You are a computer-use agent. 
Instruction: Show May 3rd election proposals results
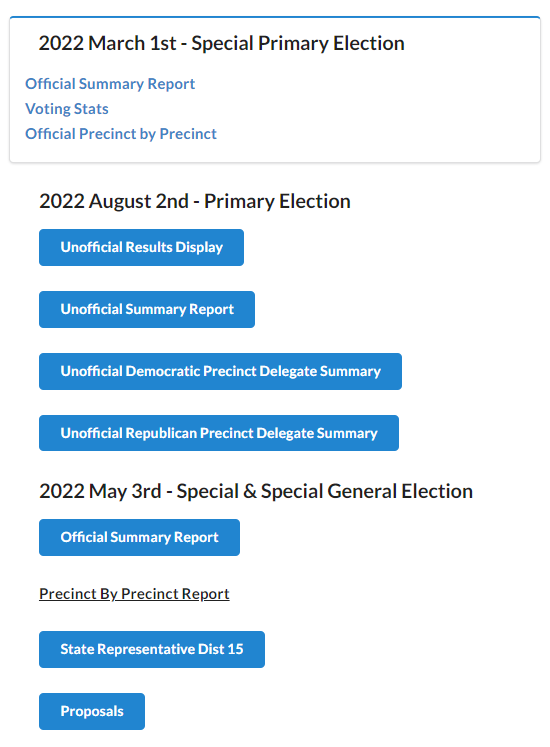[92, 711]
